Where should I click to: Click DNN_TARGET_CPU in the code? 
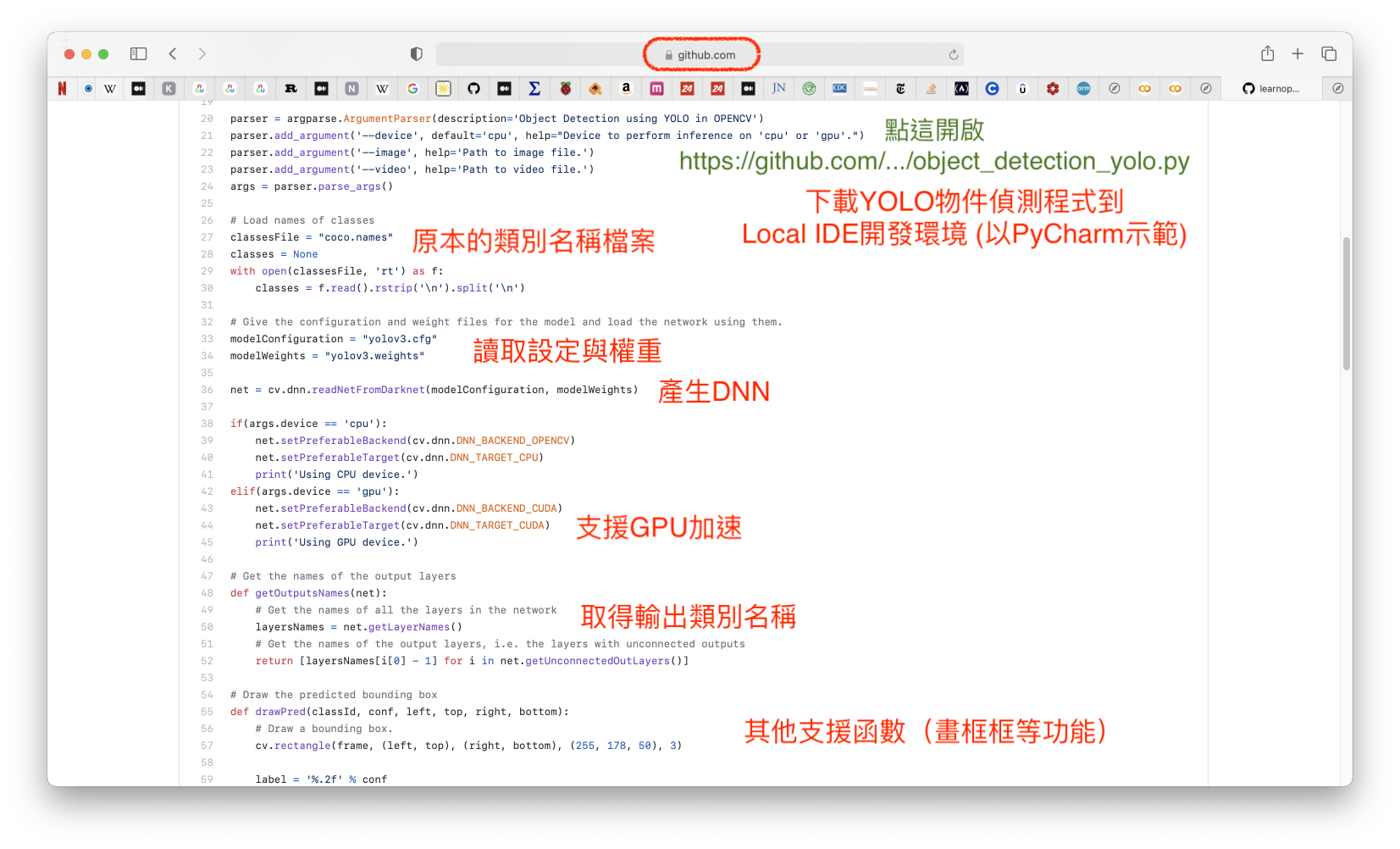[494, 458]
